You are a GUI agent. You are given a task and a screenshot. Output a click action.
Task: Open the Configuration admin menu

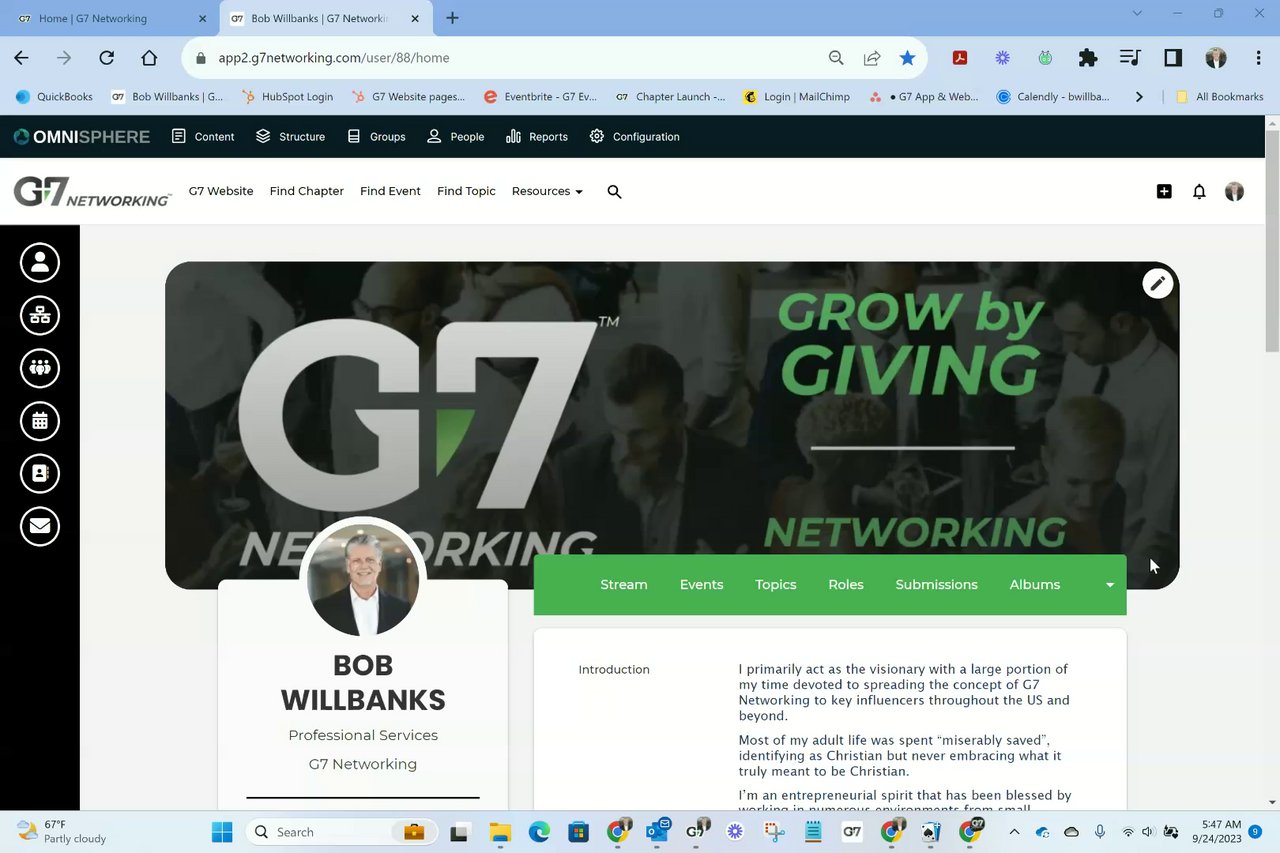[x=634, y=137]
